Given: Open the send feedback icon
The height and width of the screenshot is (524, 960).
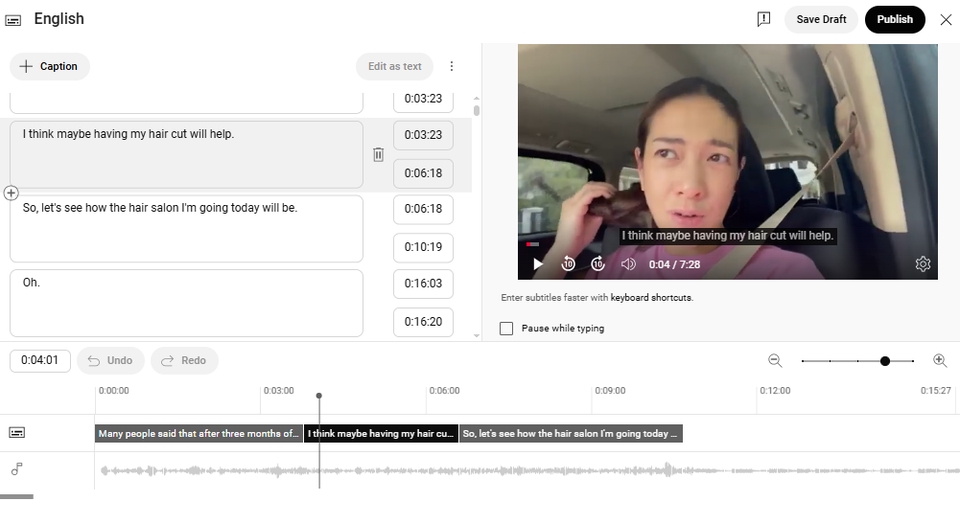Looking at the screenshot, I should click(763, 19).
